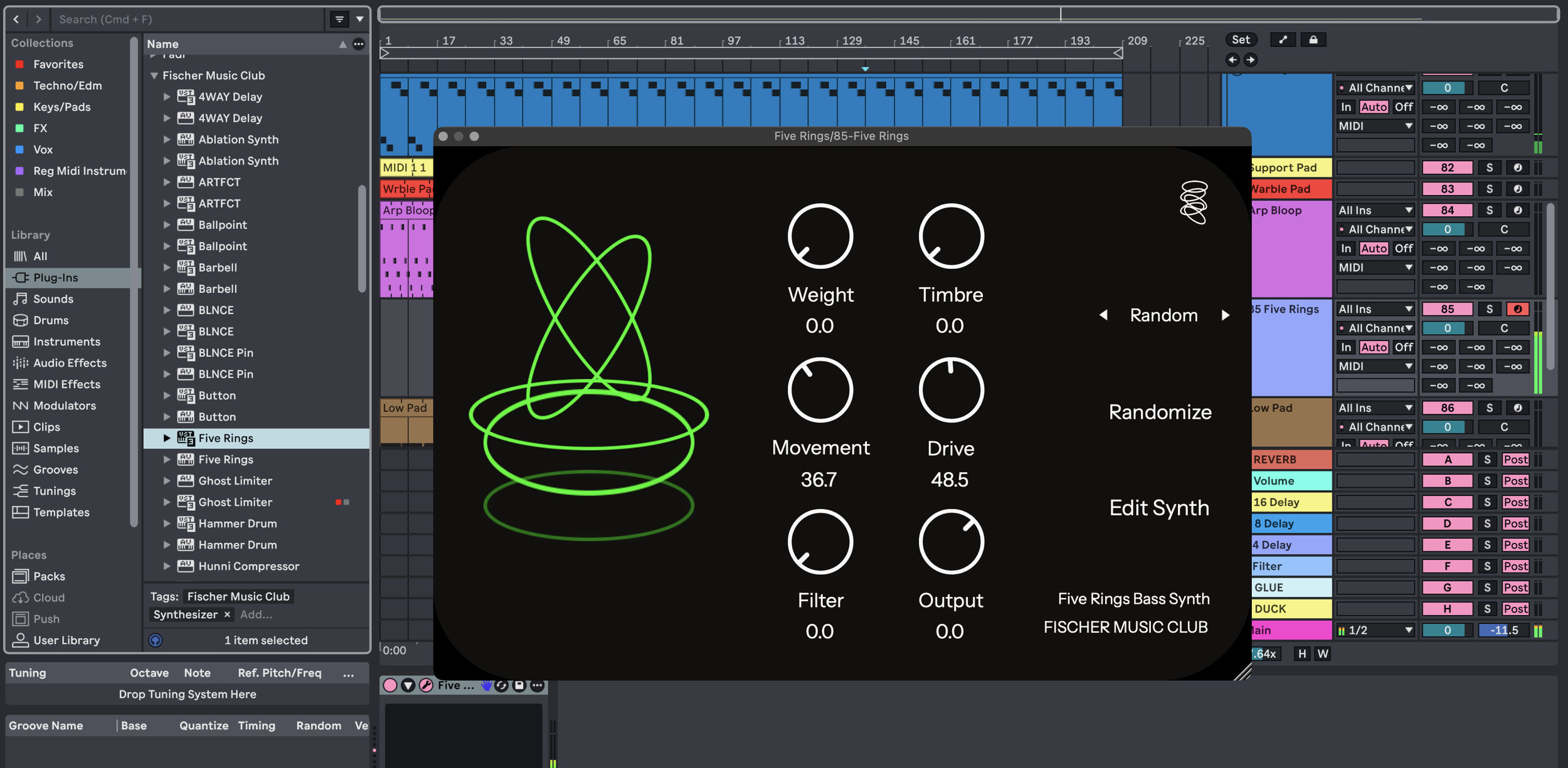Open the Samples category
This screenshot has width=1568, height=768.
pos(56,448)
